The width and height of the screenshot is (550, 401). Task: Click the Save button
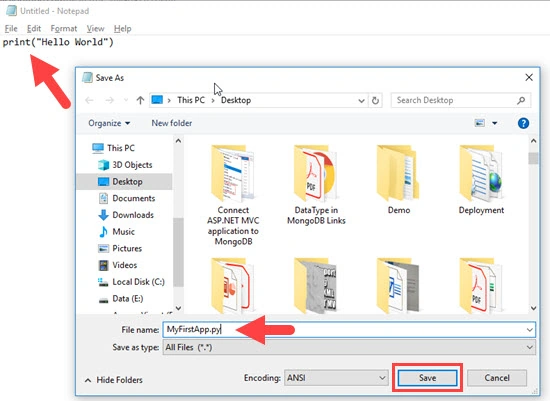tap(427, 378)
